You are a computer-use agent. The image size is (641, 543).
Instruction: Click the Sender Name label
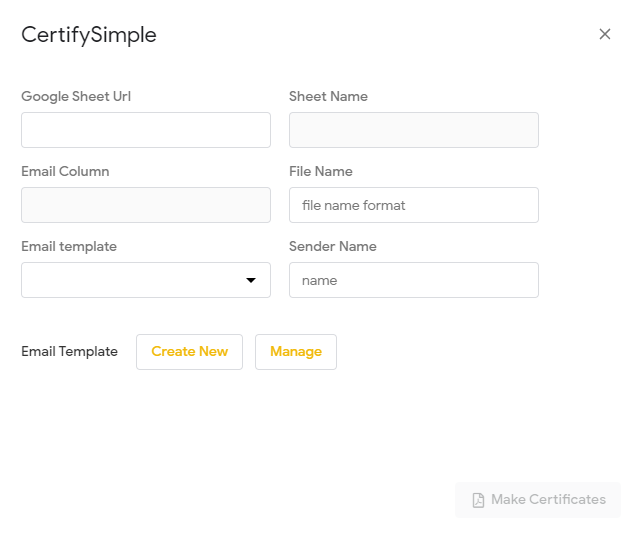click(x=332, y=247)
